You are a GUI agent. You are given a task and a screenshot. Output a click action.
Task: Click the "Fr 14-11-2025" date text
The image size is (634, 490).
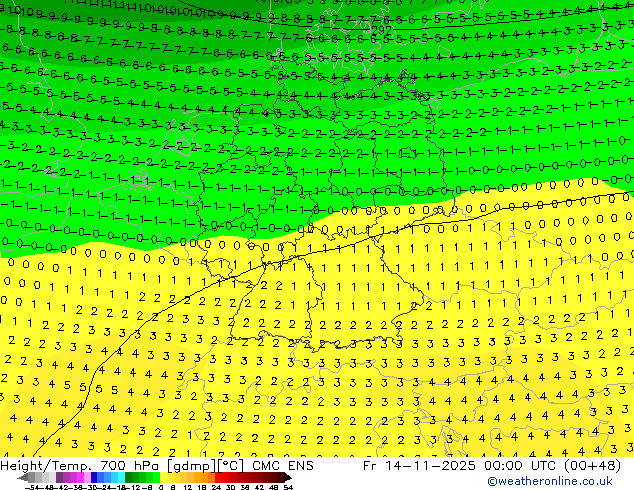click(x=419, y=466)
